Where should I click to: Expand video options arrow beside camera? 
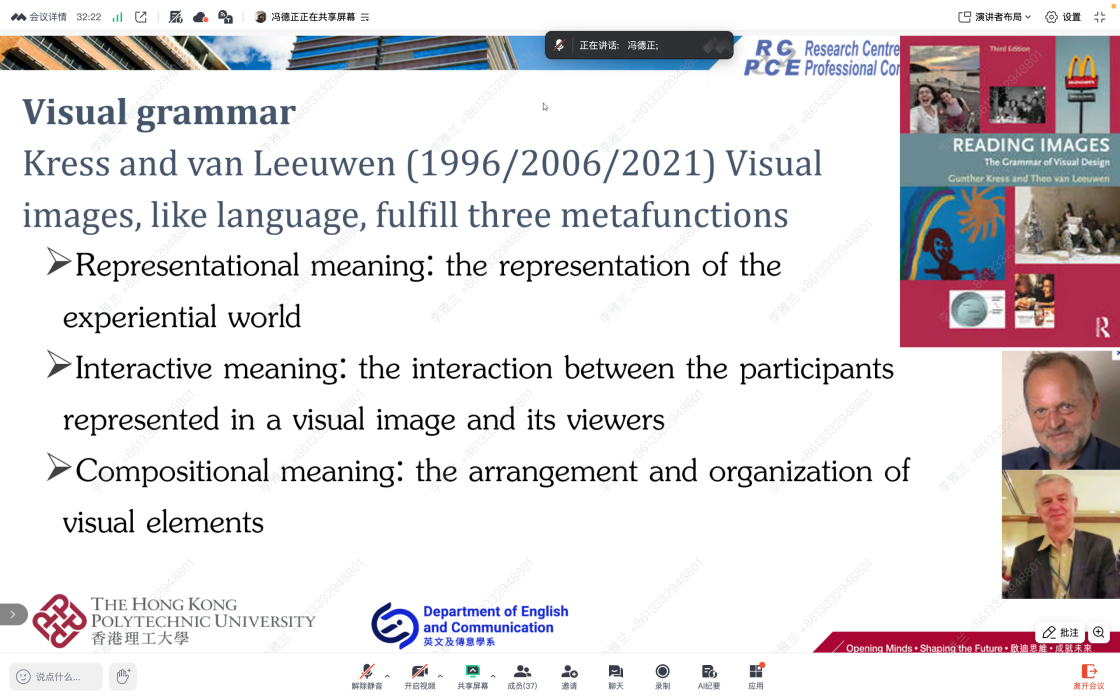point(440,677)
